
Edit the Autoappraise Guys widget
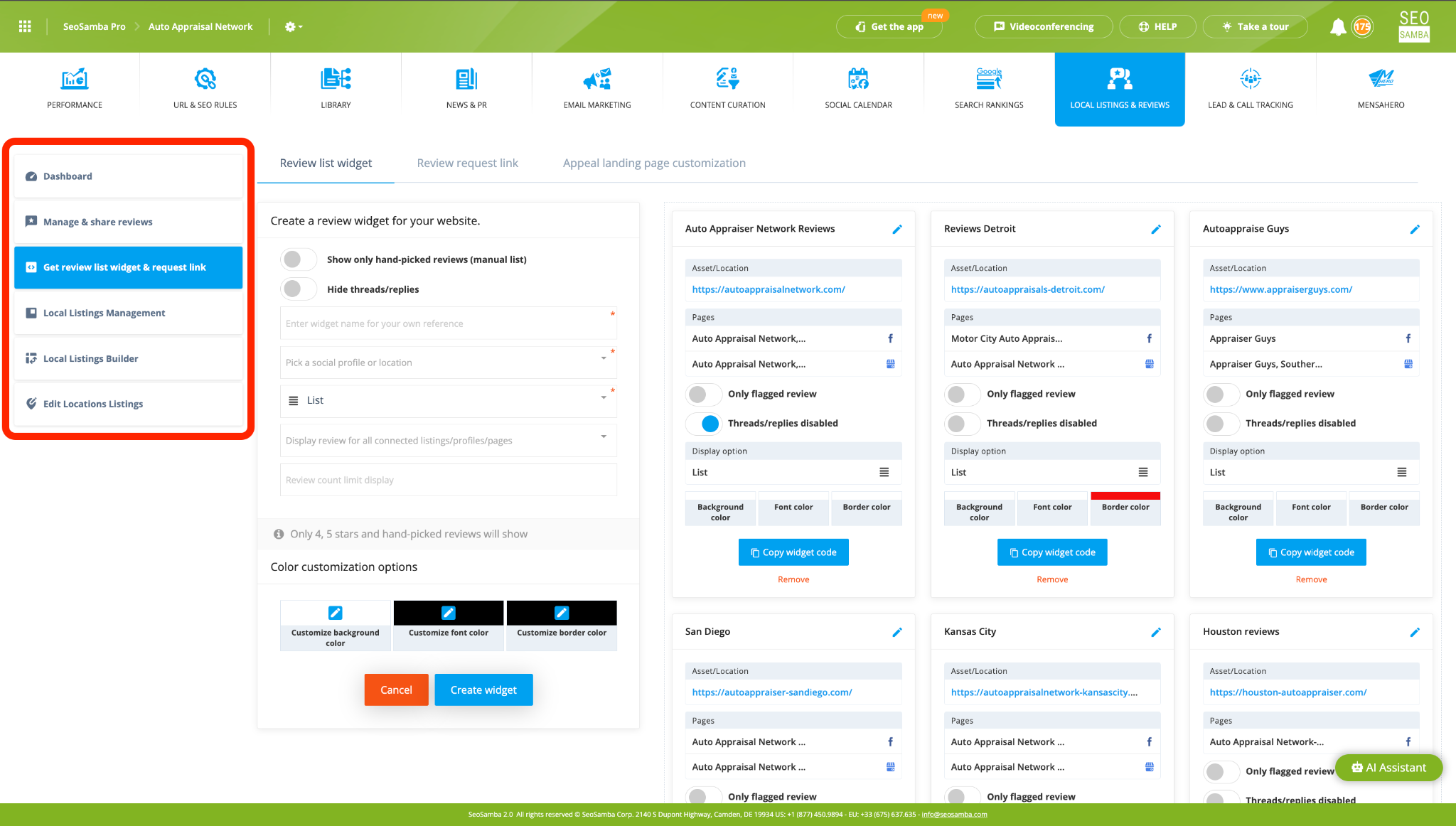(1415, 229)
